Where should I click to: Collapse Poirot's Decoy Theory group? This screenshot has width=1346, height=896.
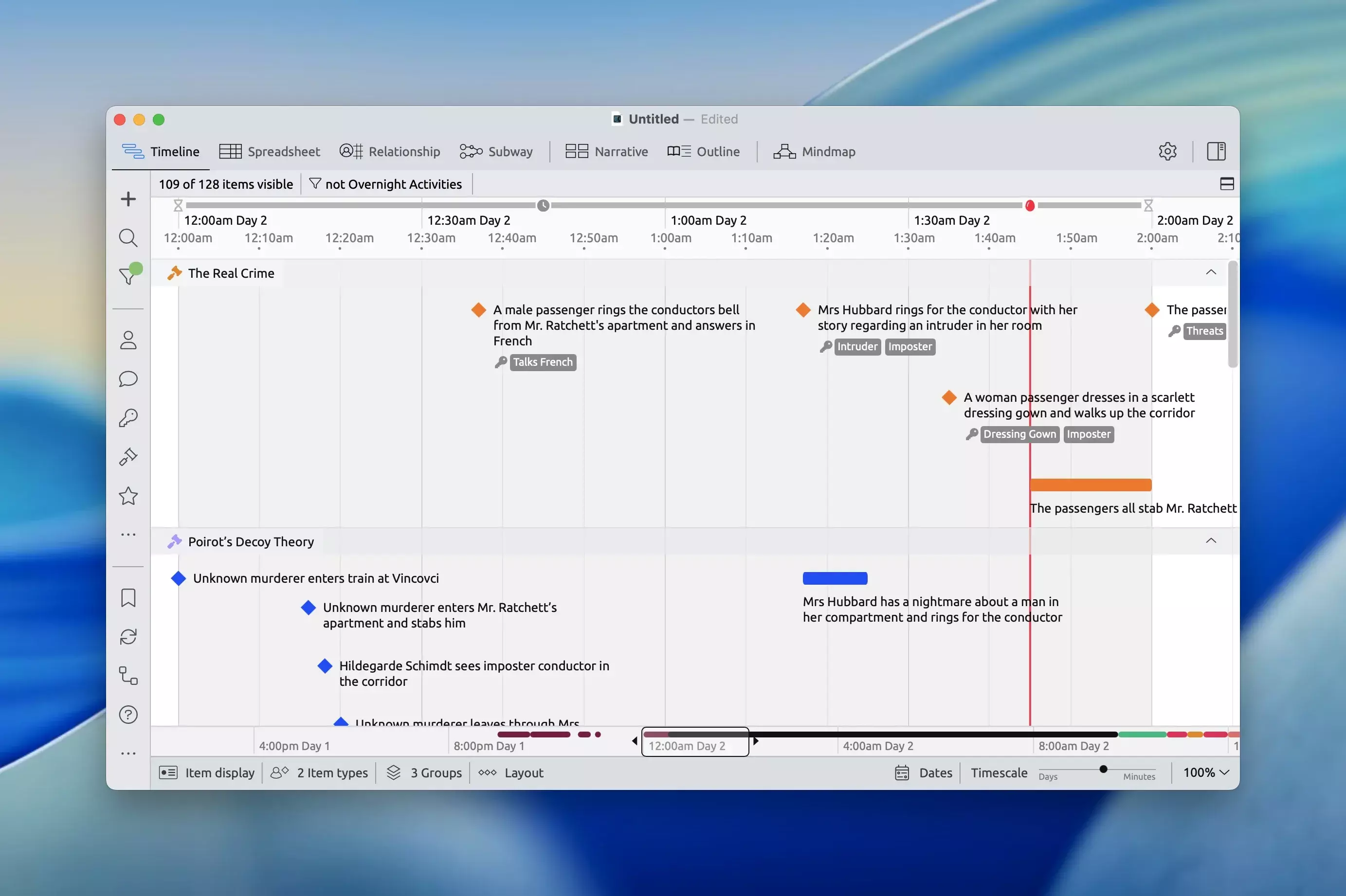[1211, 541]
